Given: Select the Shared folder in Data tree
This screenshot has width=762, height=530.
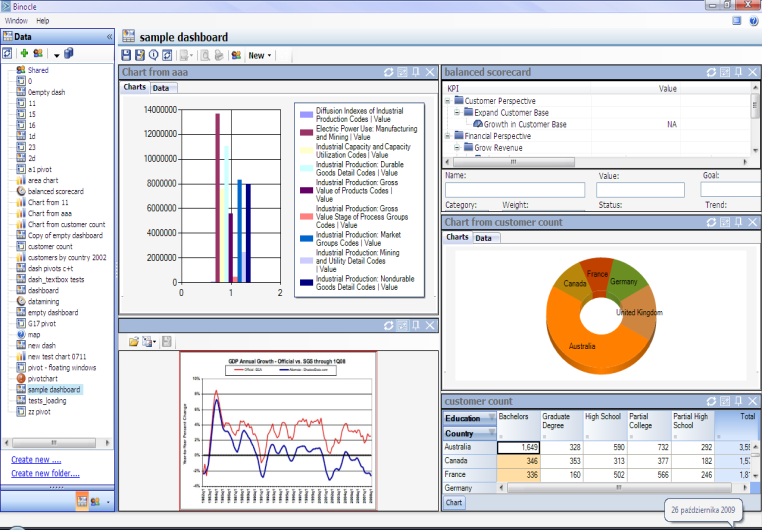Looking at the screenshot, I should coord(38,70).
